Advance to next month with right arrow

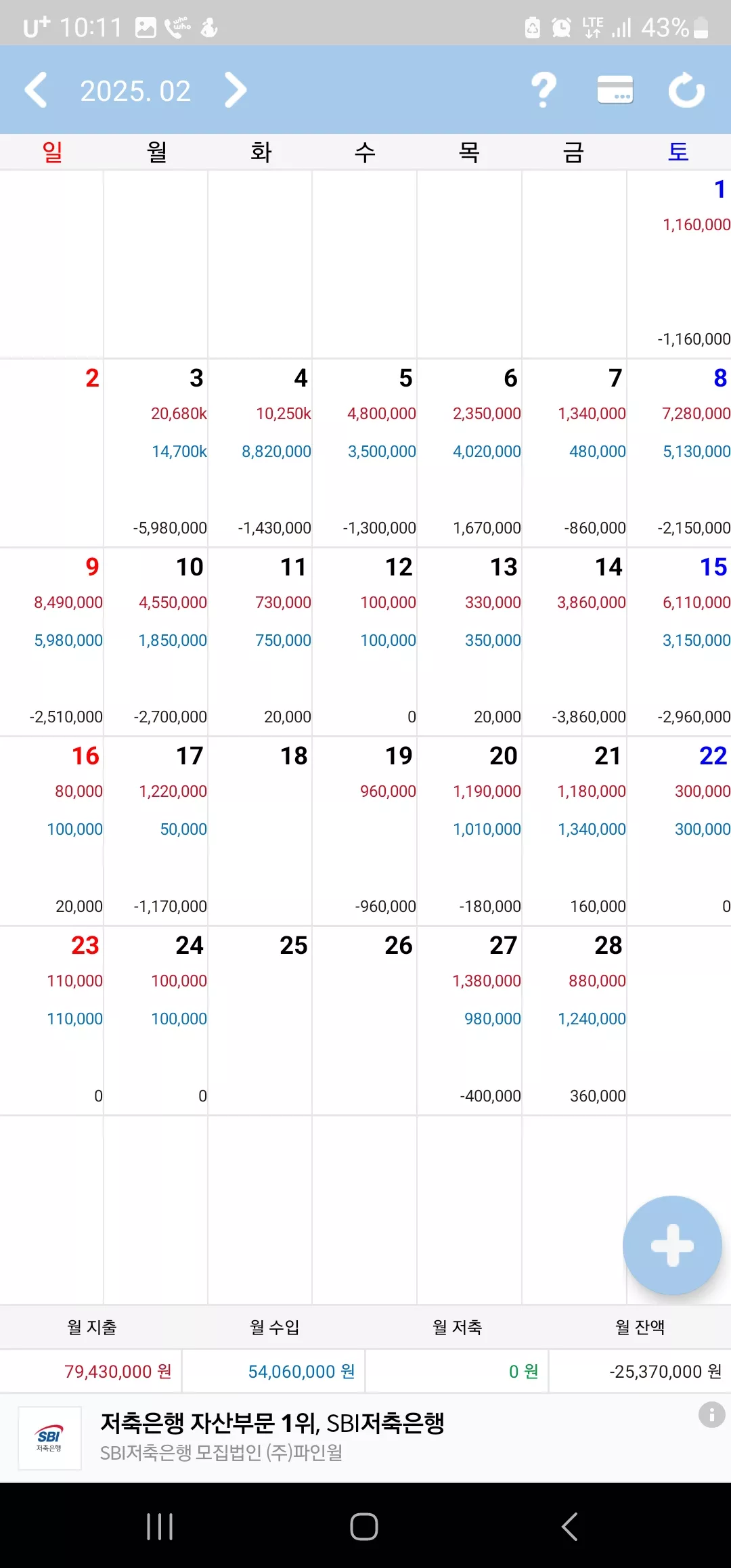(235, 90)
